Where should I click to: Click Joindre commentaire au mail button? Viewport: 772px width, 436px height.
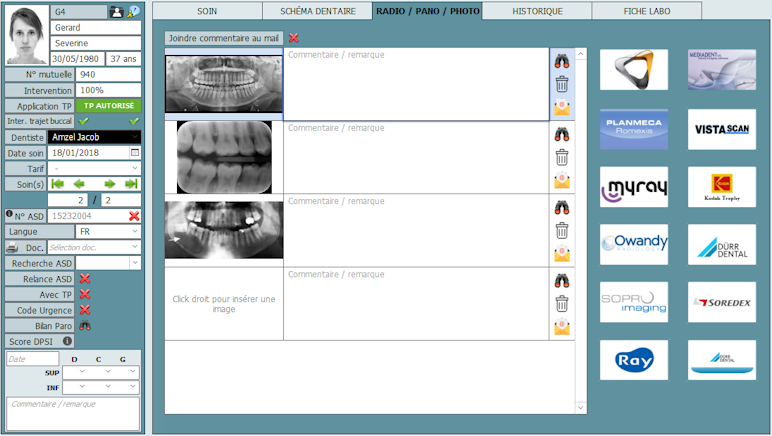(224, 38)
